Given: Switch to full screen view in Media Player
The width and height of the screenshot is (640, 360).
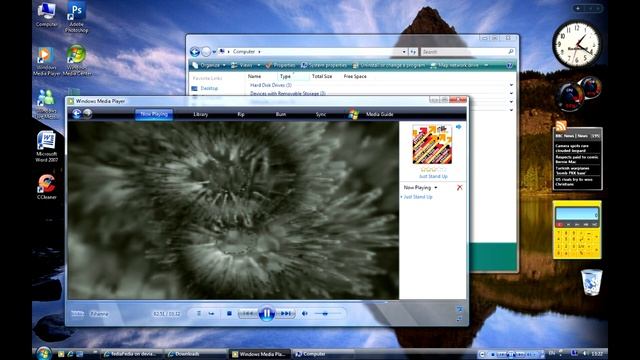Looking at the screenshot, I should click(459, 309).
